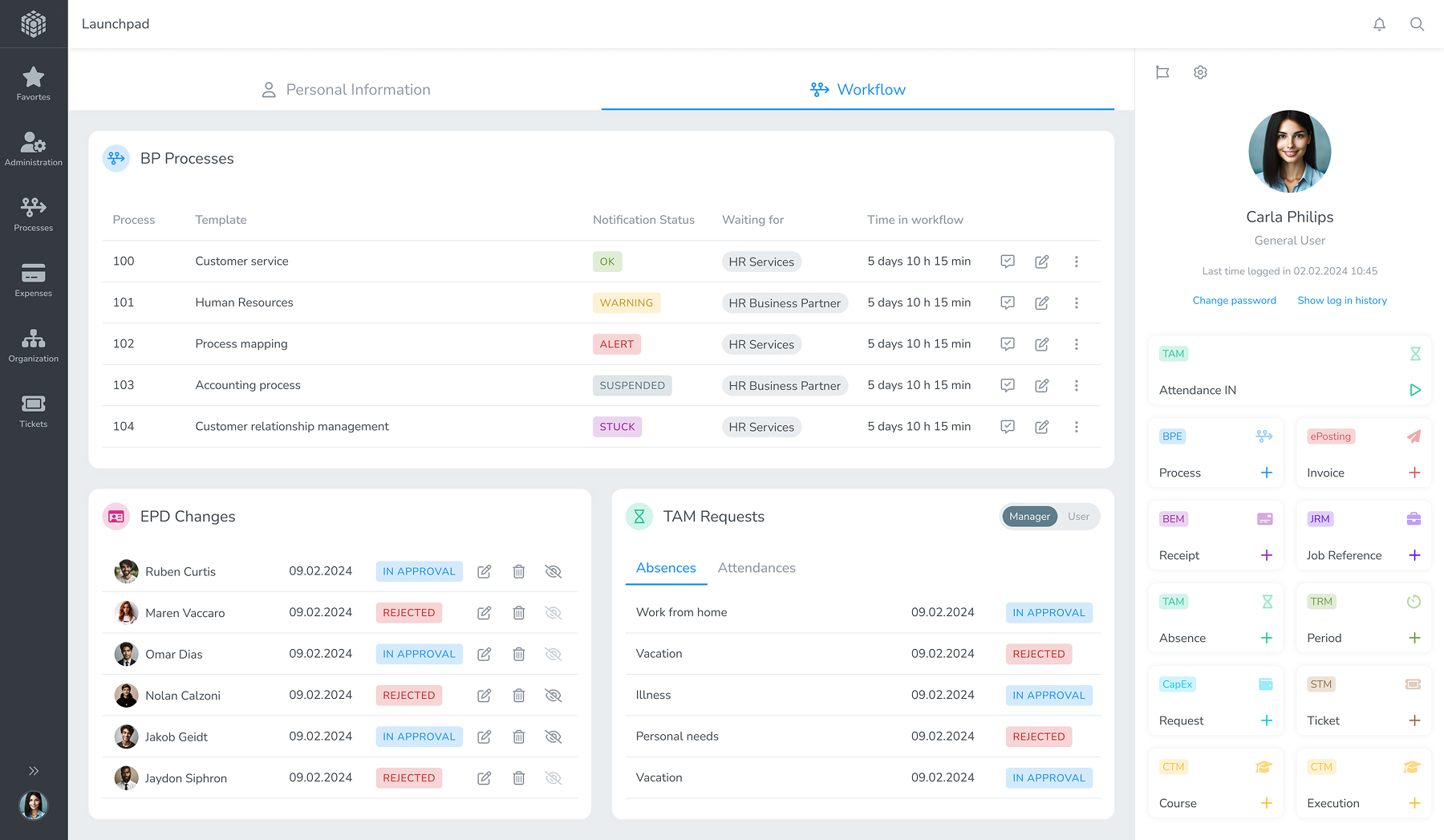1444x840 pixels.
Task: Click Show log in history link
Action: pos(1341,301)
